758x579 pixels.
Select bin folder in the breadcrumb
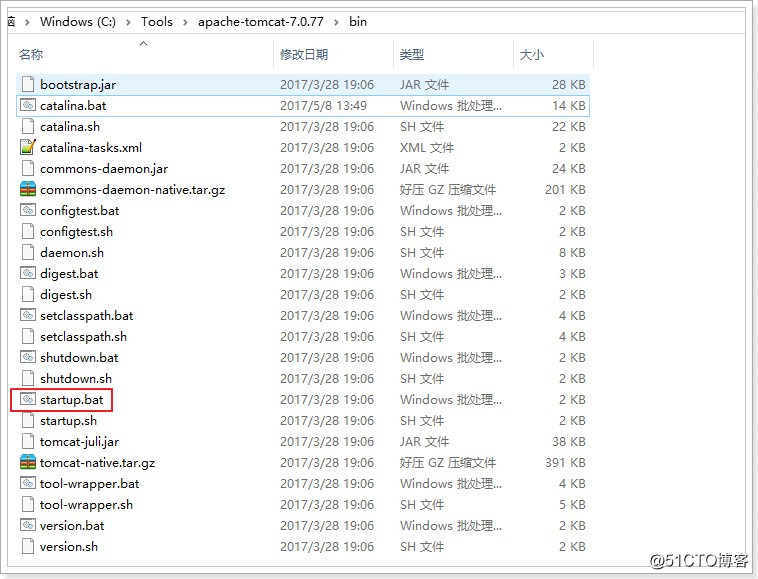358,22
